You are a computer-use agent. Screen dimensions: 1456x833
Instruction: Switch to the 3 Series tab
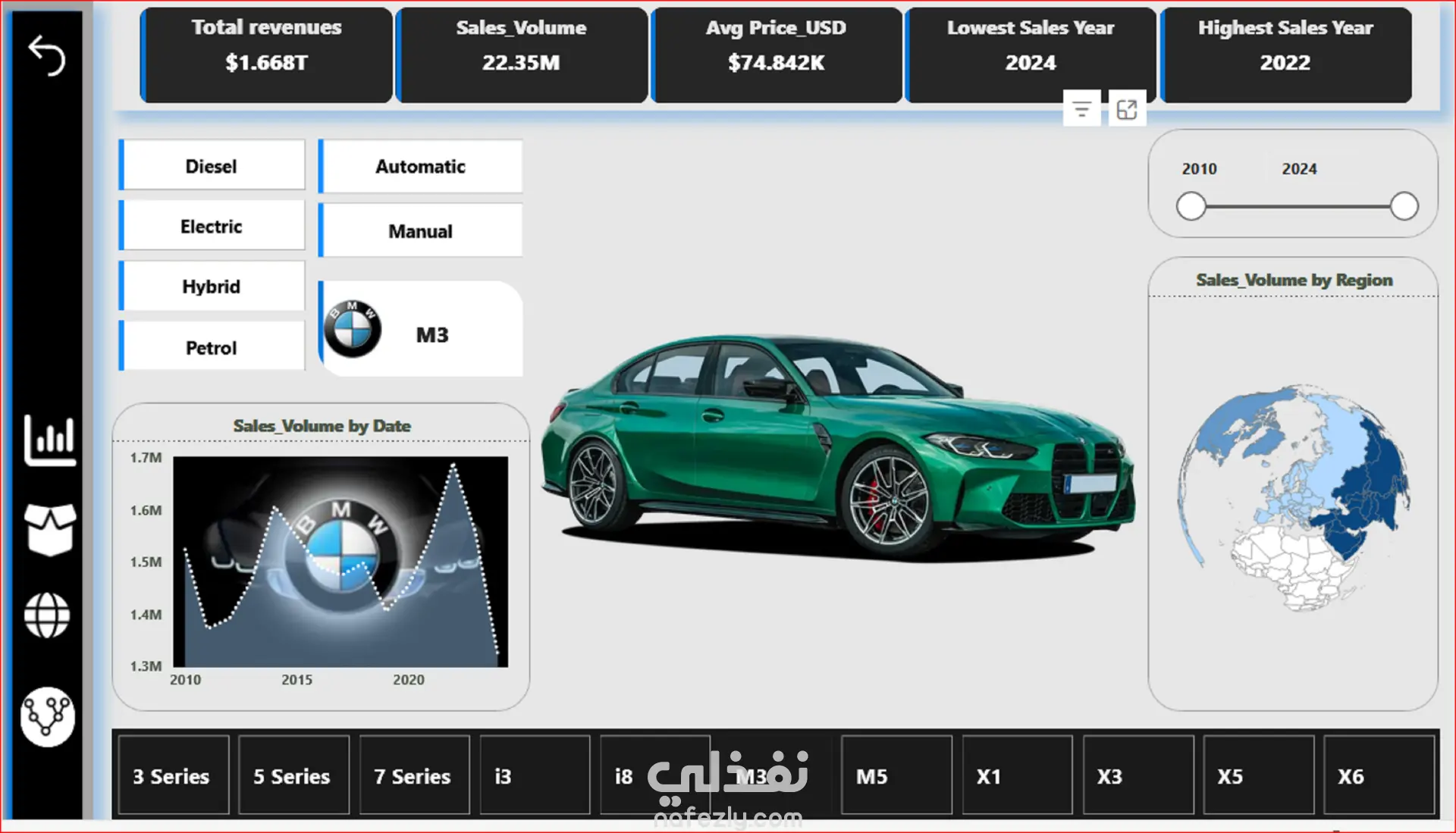click(173, 776)
